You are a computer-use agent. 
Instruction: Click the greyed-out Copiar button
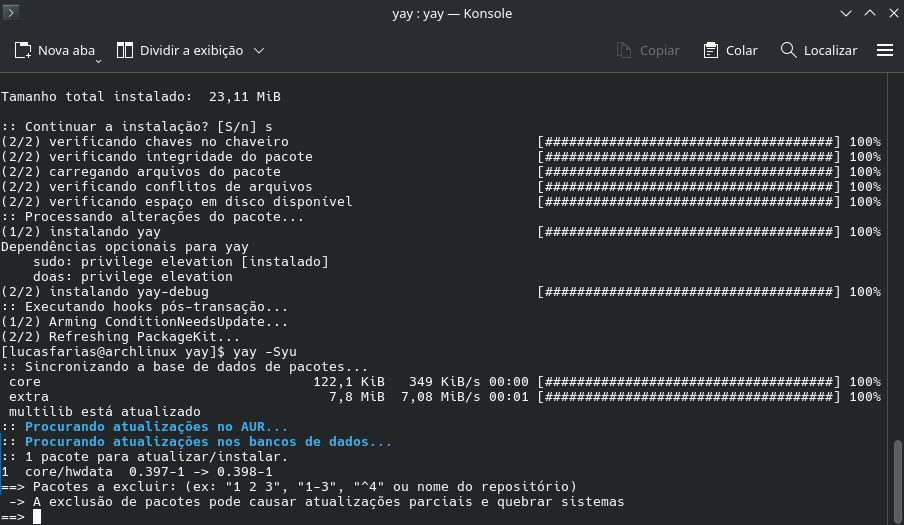click(648, 50)
